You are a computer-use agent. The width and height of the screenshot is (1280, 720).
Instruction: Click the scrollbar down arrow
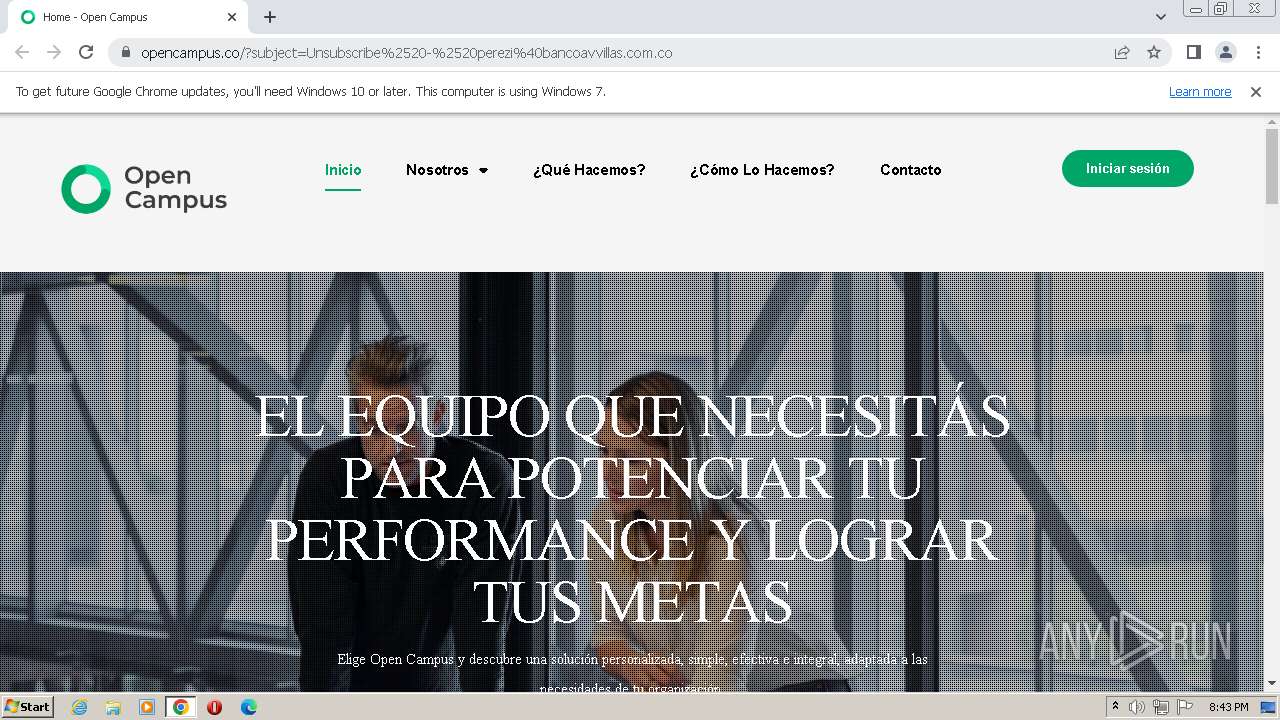(1272, 683)
